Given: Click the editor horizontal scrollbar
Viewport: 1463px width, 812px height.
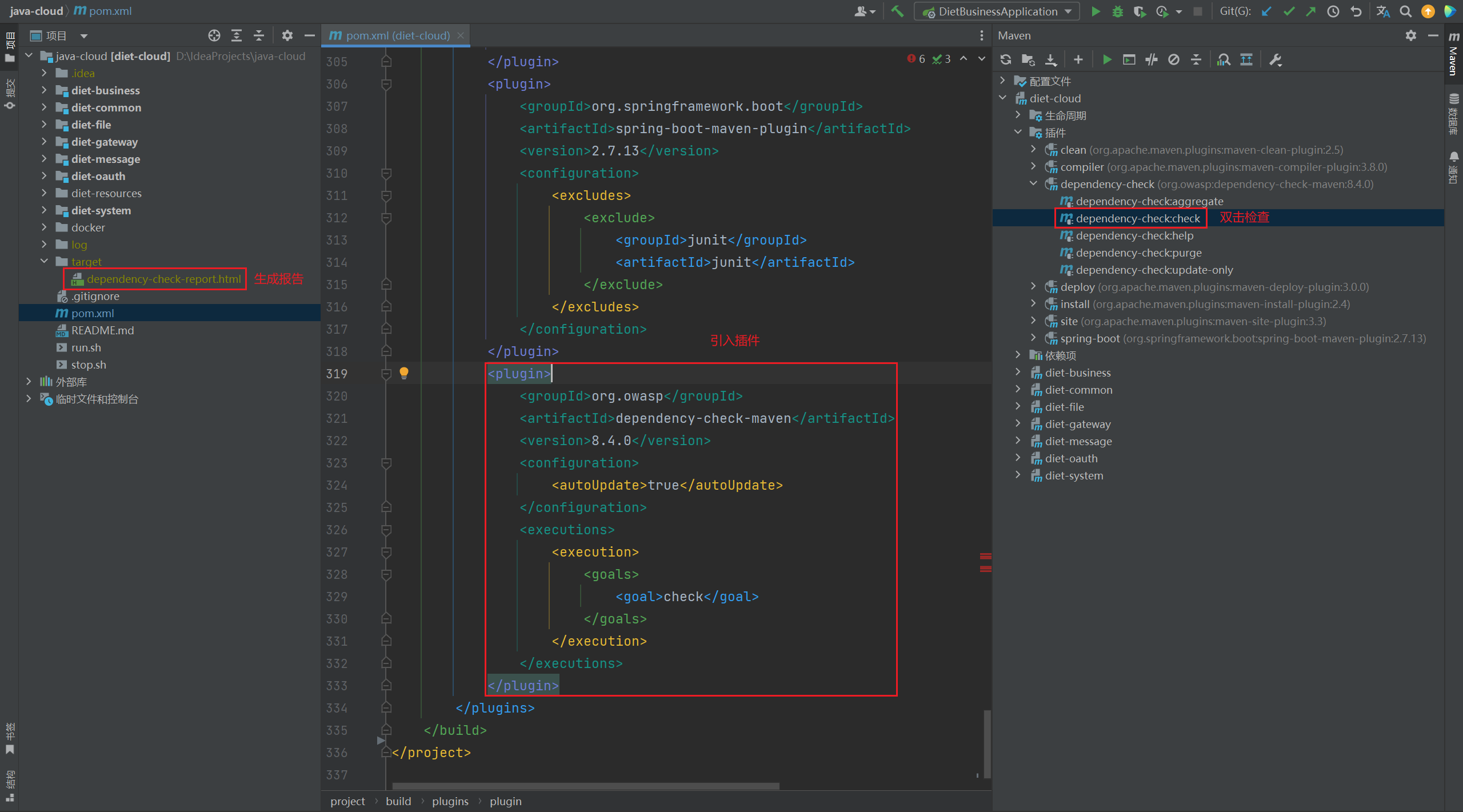Looking at the screenshot, I should pyautogui.click(x=586, y=786).
